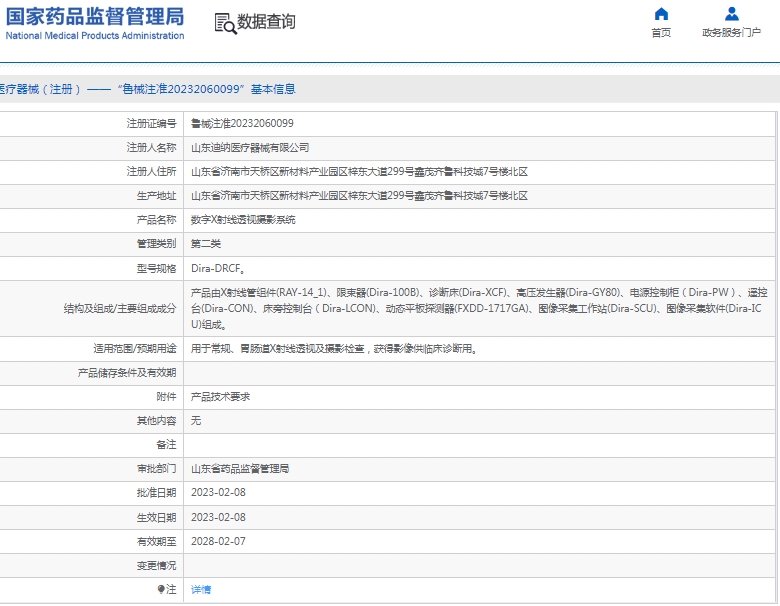The image size is (780, 606).
Task: Go to 首页 text link
Action: click(x=661, y=33)
